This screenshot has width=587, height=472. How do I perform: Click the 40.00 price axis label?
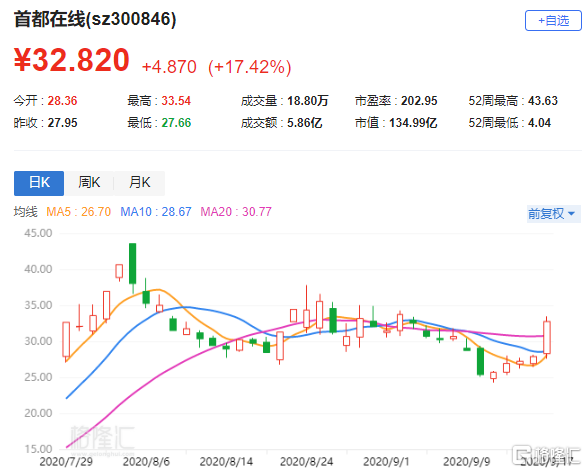[38, 269]
